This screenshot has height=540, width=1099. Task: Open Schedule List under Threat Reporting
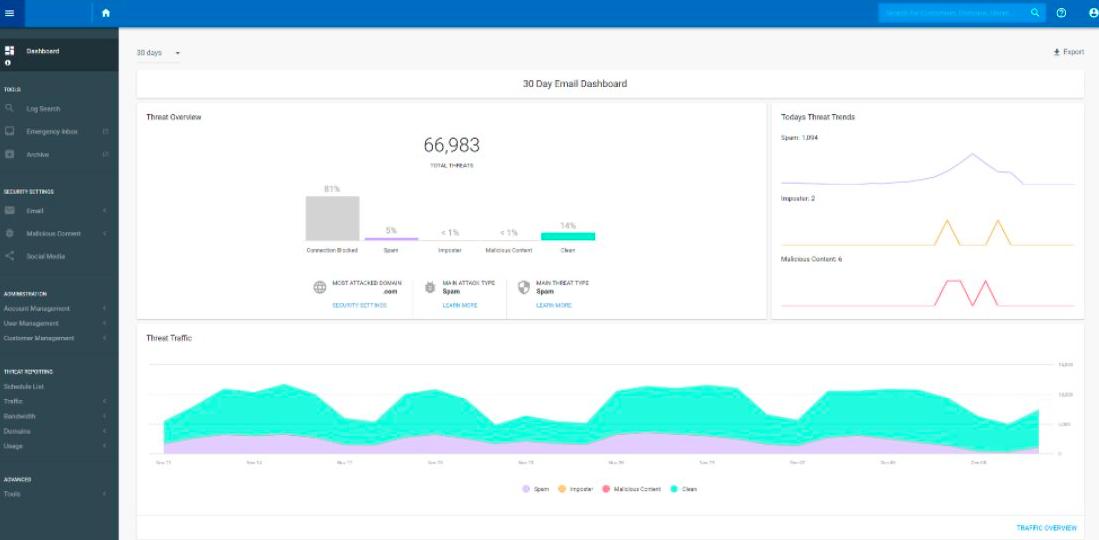(24, 386)
